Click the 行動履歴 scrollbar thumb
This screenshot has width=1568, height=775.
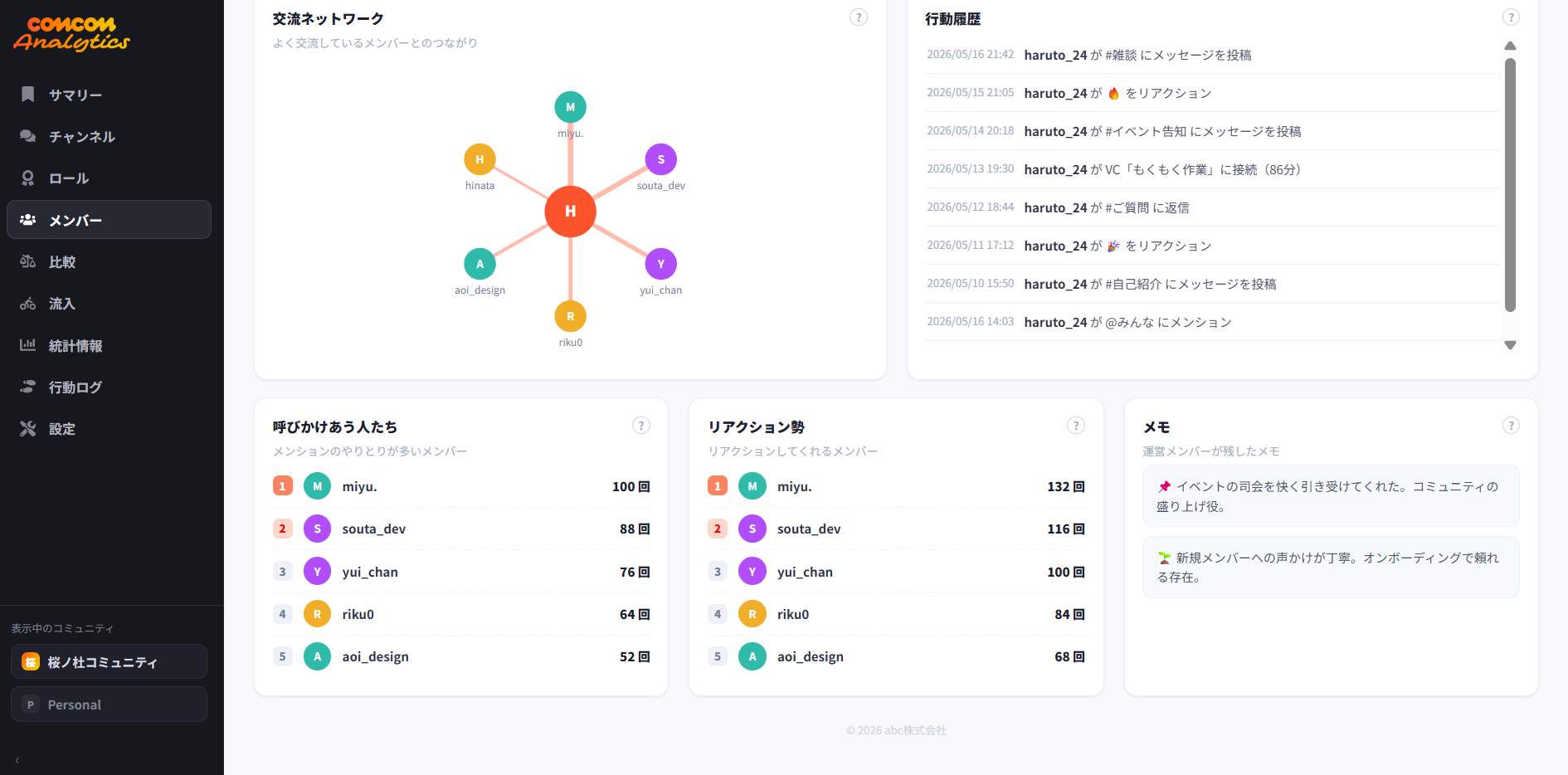1510,184
